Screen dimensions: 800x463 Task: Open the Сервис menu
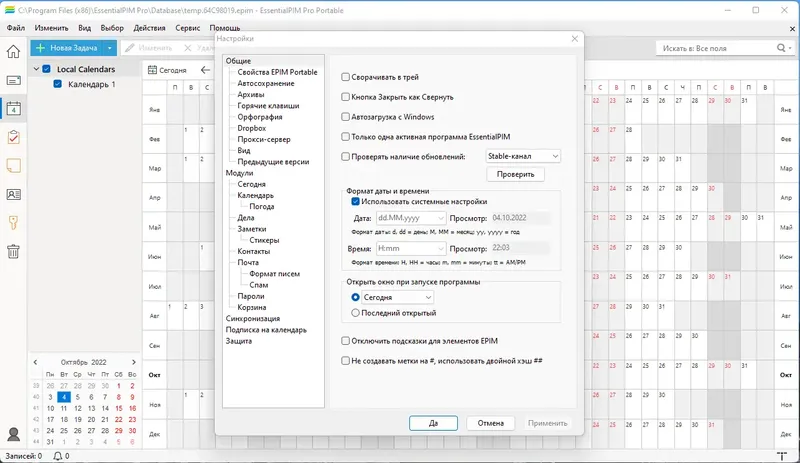point(188,28)
